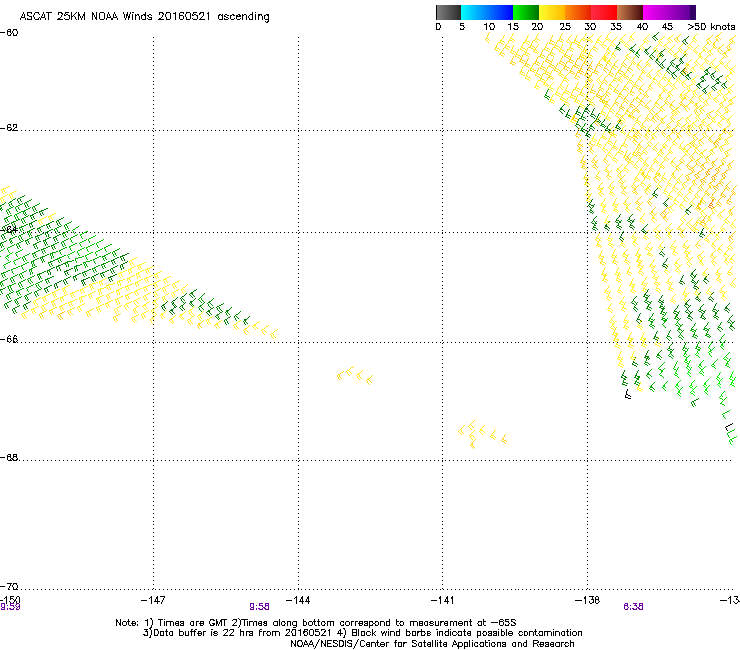Click the -141 longitude label
The image size is (740, 650).
443,600
